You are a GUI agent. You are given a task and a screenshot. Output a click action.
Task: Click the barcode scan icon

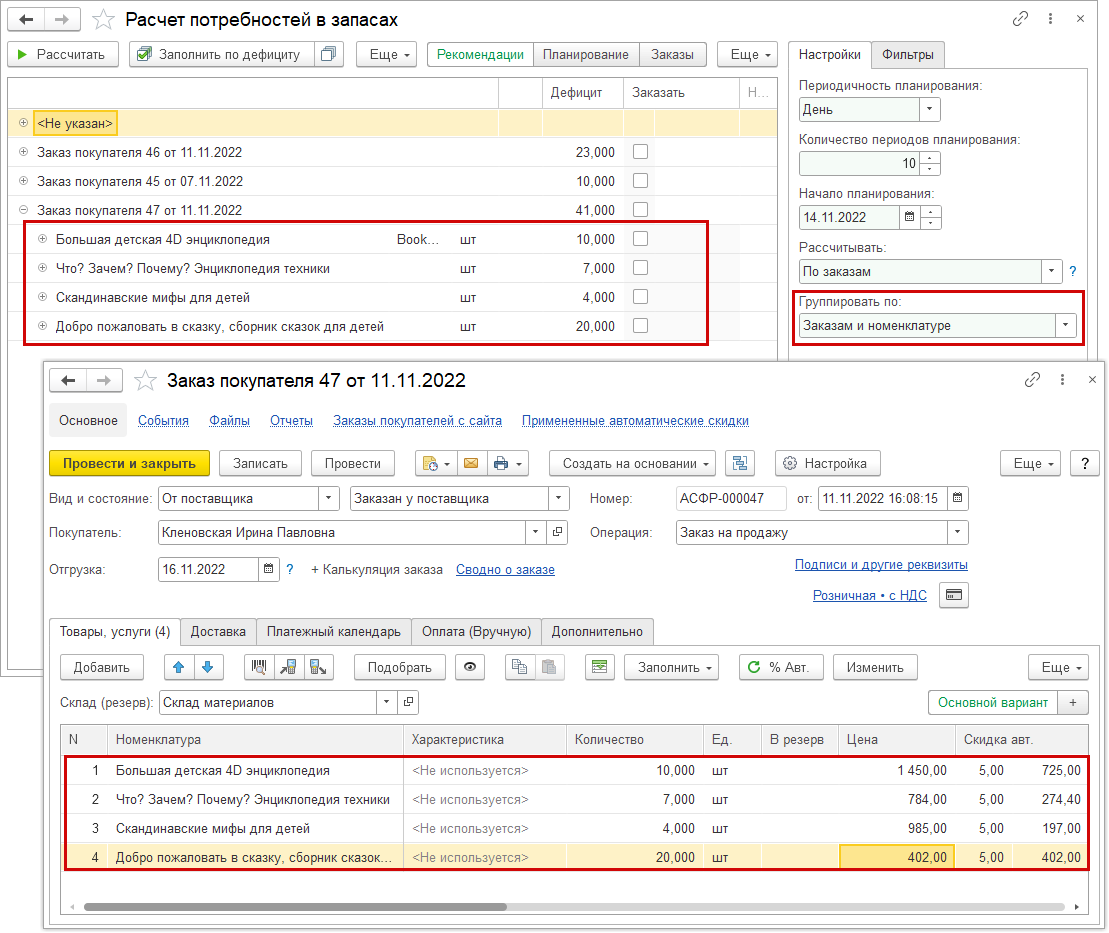coord(261,667)
